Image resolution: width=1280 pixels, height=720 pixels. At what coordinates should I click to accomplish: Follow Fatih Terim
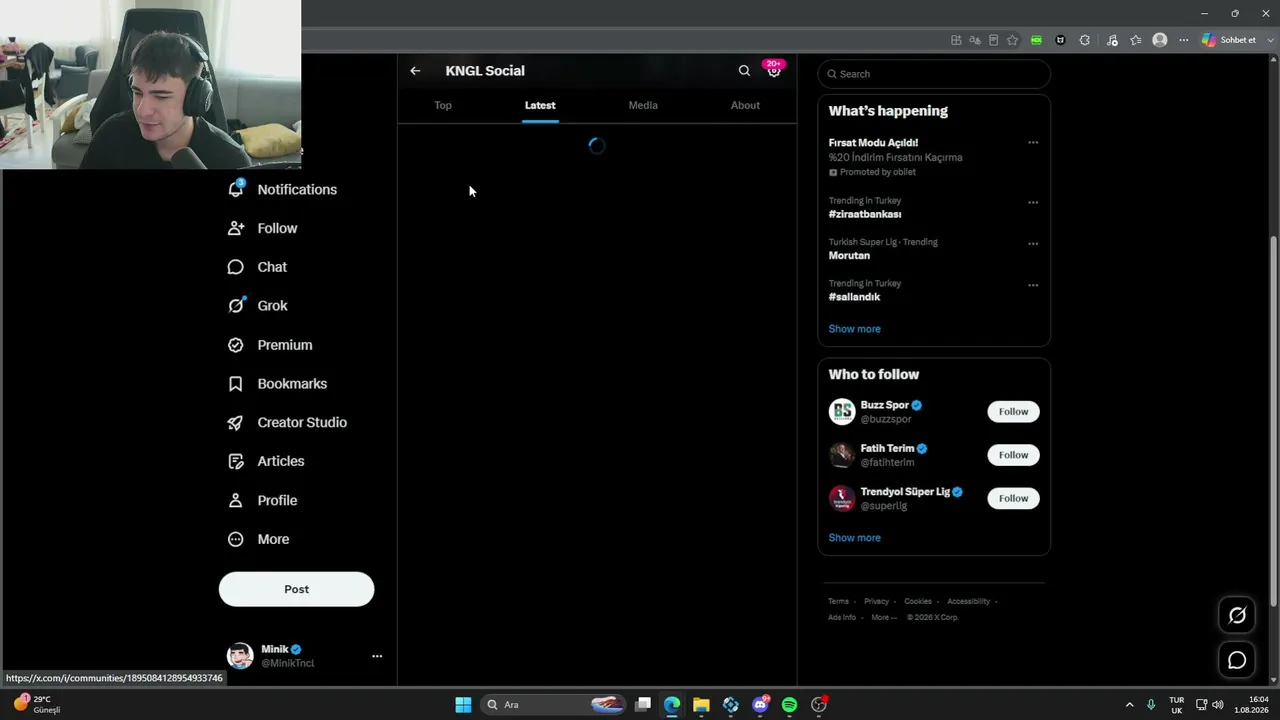[1013, 455]
